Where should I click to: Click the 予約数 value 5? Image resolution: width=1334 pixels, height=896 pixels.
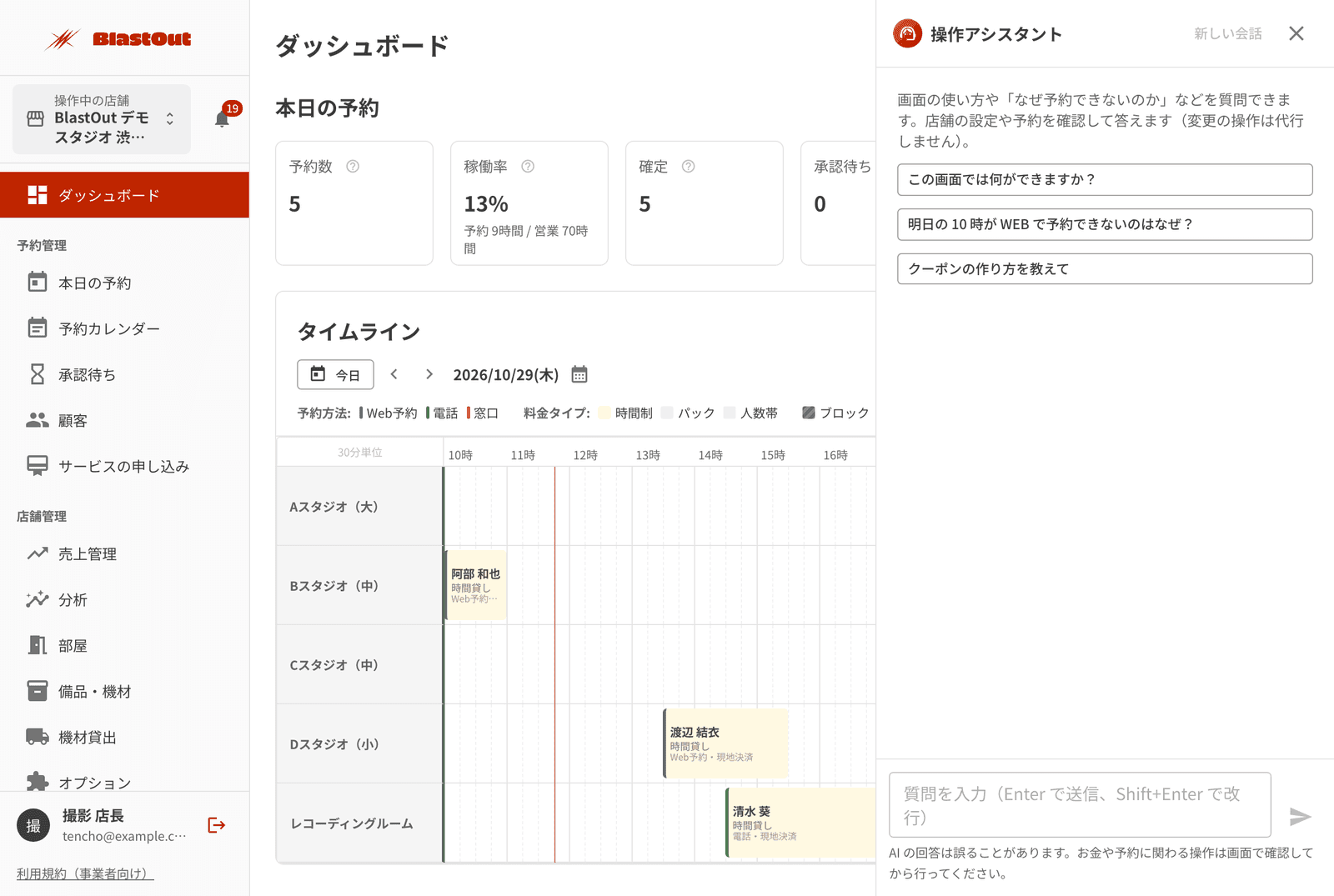click(295, 204)
